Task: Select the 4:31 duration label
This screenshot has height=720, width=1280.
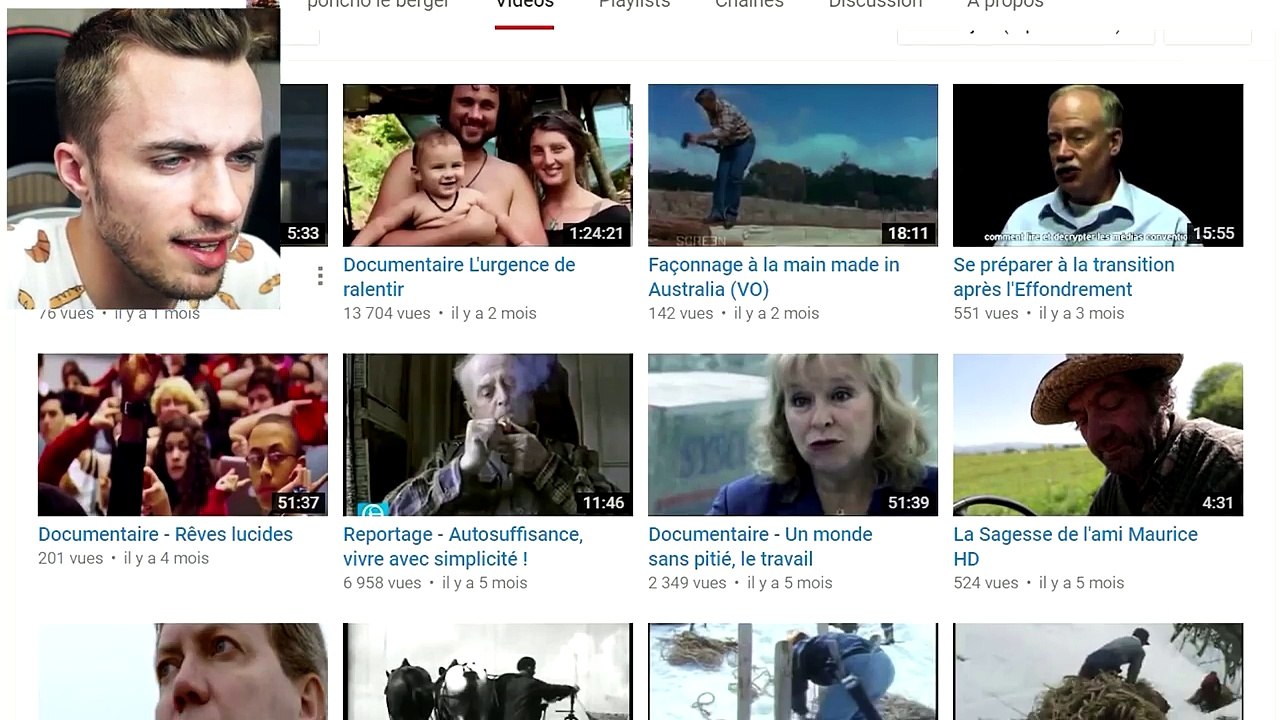Action: pos(1217,503)
